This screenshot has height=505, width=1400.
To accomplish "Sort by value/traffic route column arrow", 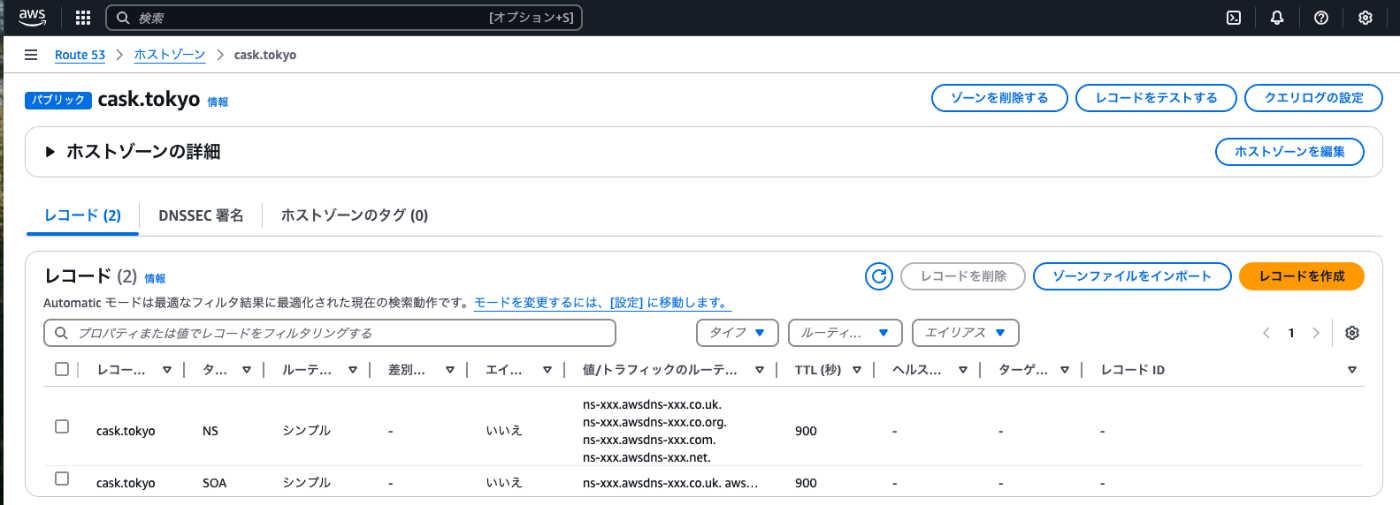I will click(760, 370).
